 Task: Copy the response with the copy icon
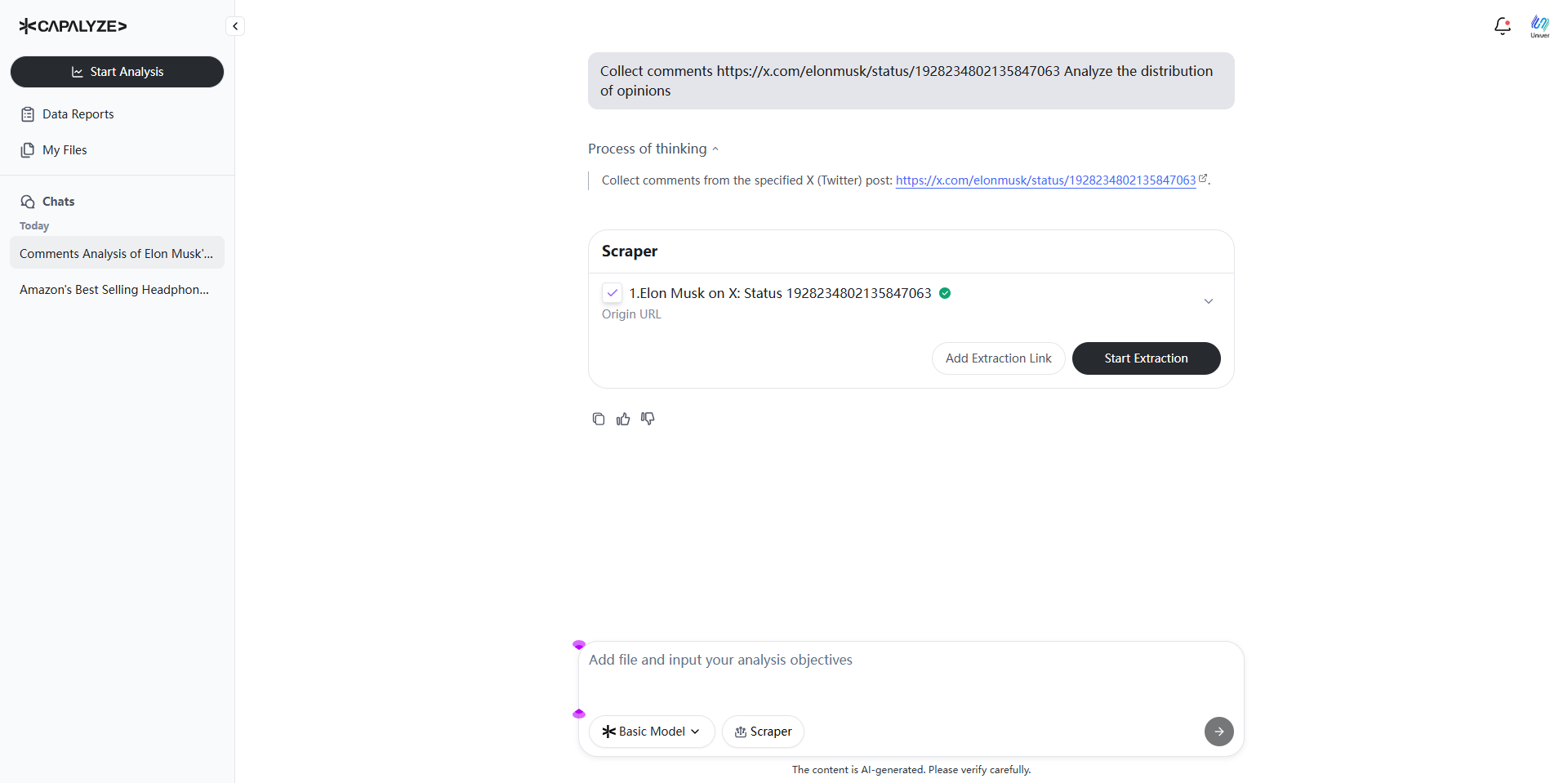coord(599,419)
